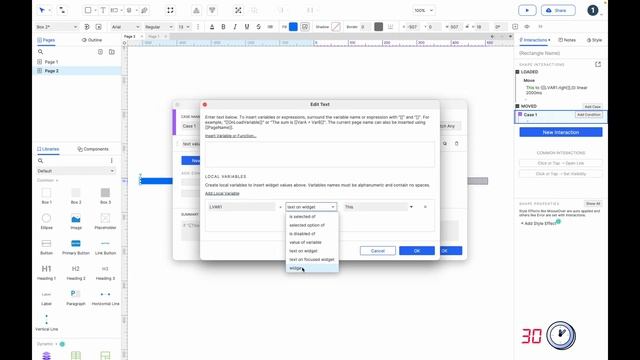Open the Regular font weight dropdown
The image size is (640, 360).
pos(159,27)
